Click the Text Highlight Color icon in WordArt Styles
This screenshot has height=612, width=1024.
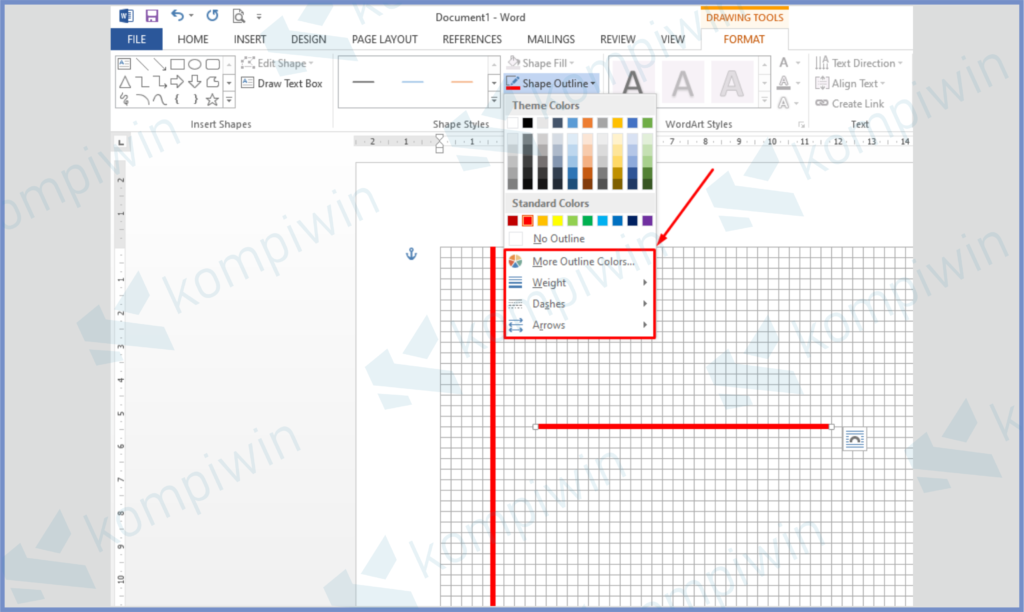tap(784, 82)
